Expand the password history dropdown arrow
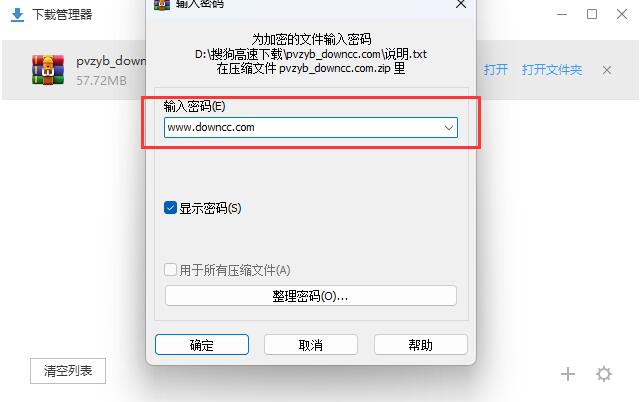 448,128
